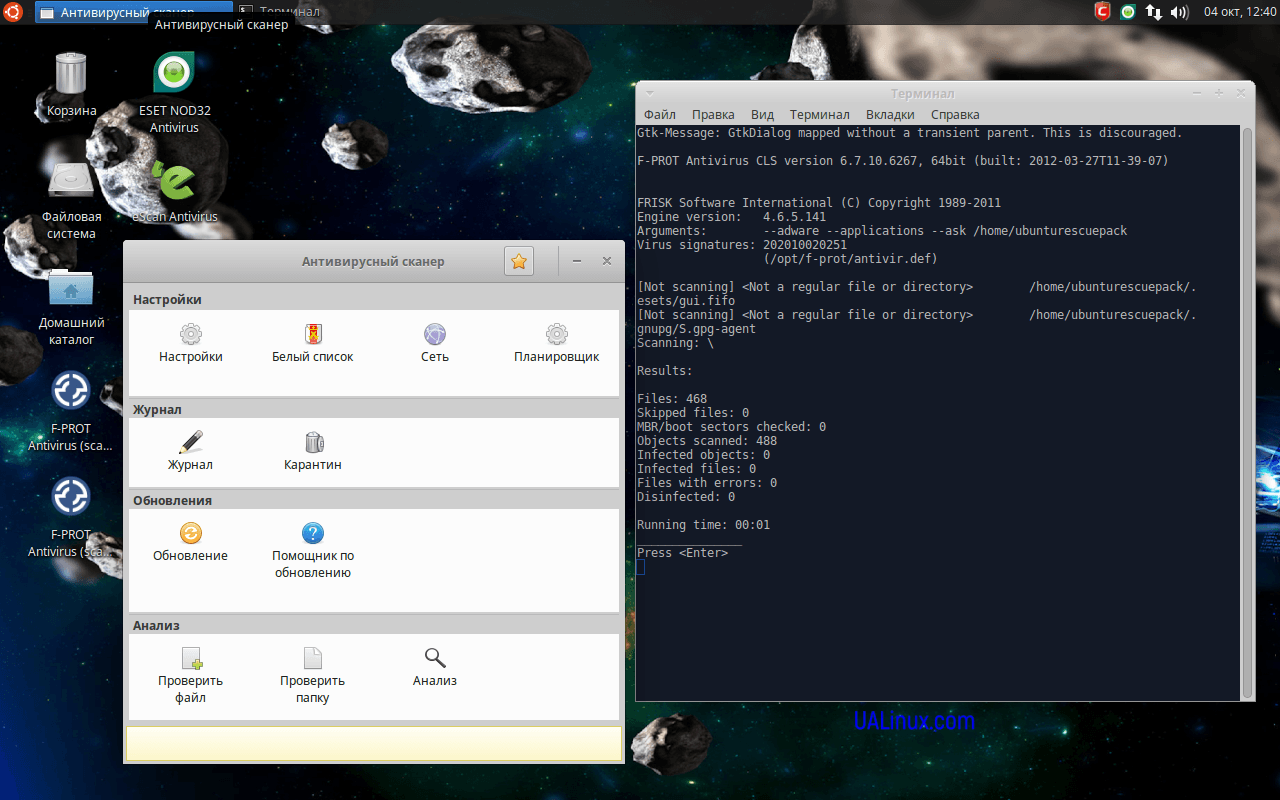Screen dimensions: 1280x800
Task: Select the bottom-most F-PROT Antivirus desktop icon
Action: coord(72,517)
